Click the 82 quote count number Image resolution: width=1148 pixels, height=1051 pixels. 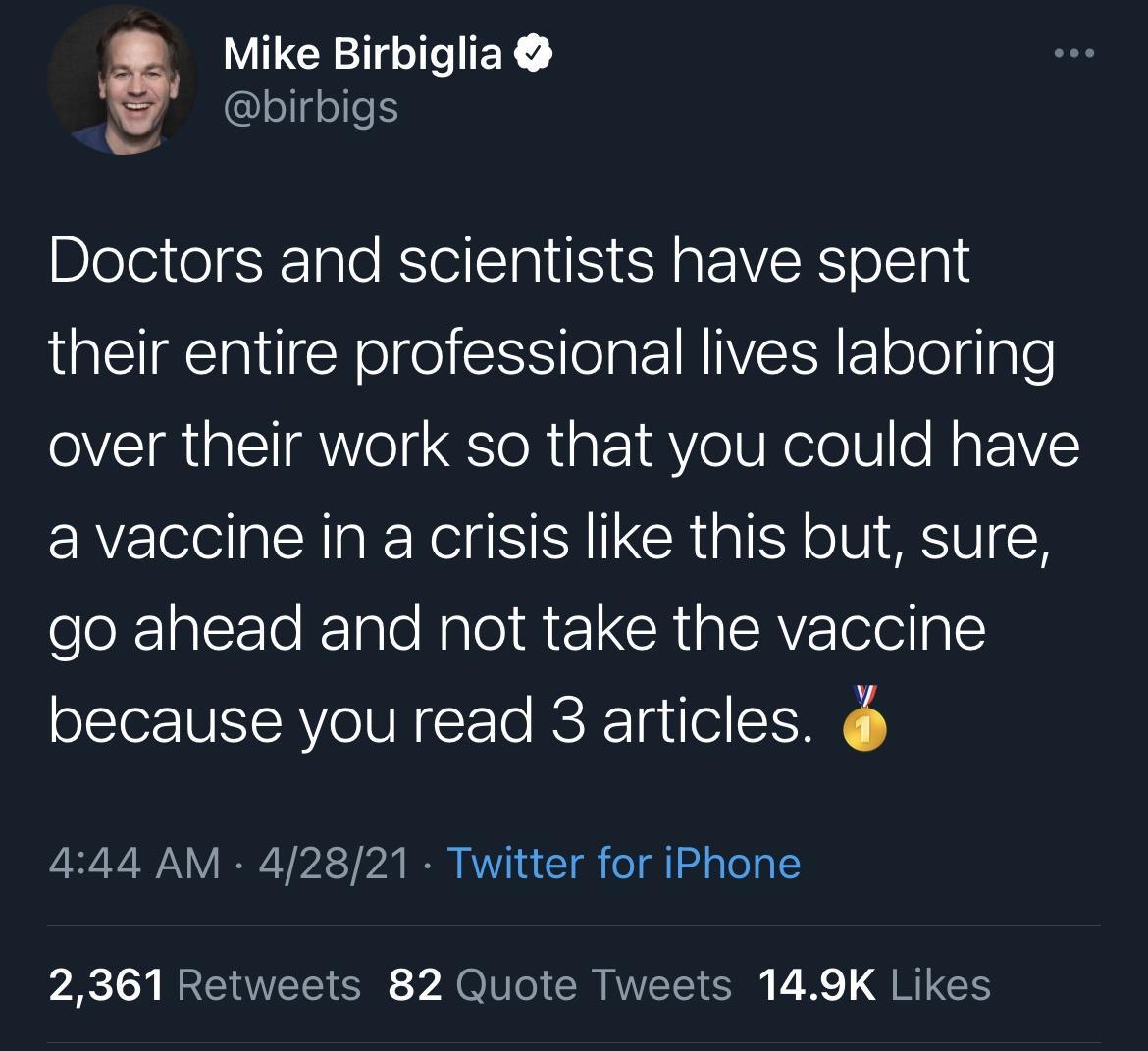point(413,984)
